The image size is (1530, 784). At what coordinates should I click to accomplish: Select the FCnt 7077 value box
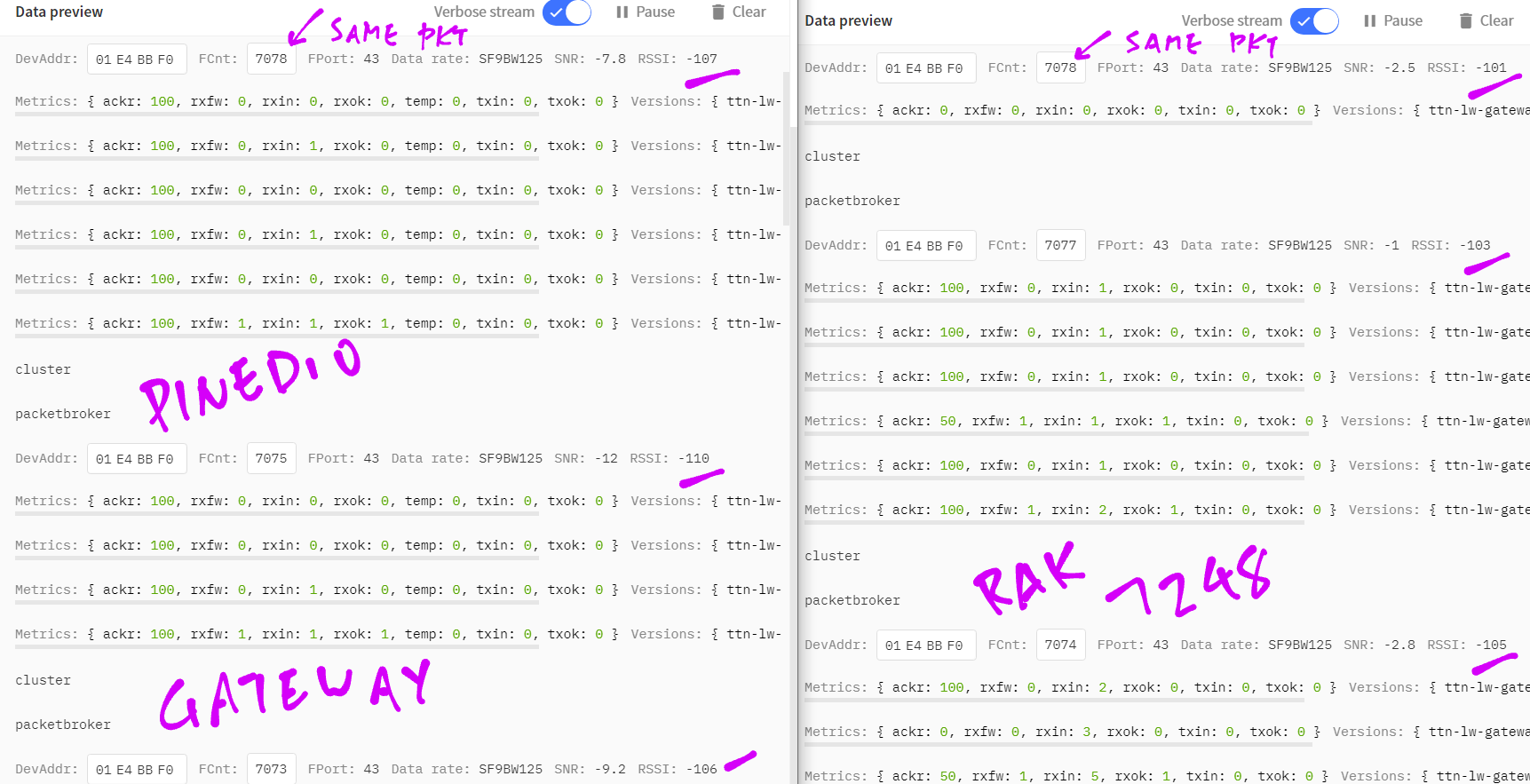point(1060,246)
